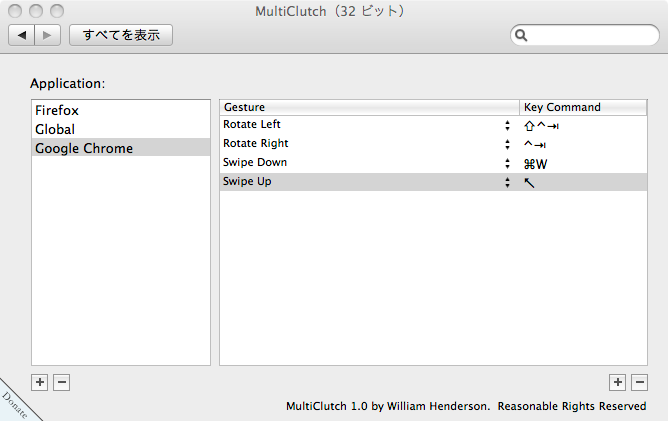Click the Donate corner banner
The width and height of the screenshot is (668, 421).
coord(15,405)
